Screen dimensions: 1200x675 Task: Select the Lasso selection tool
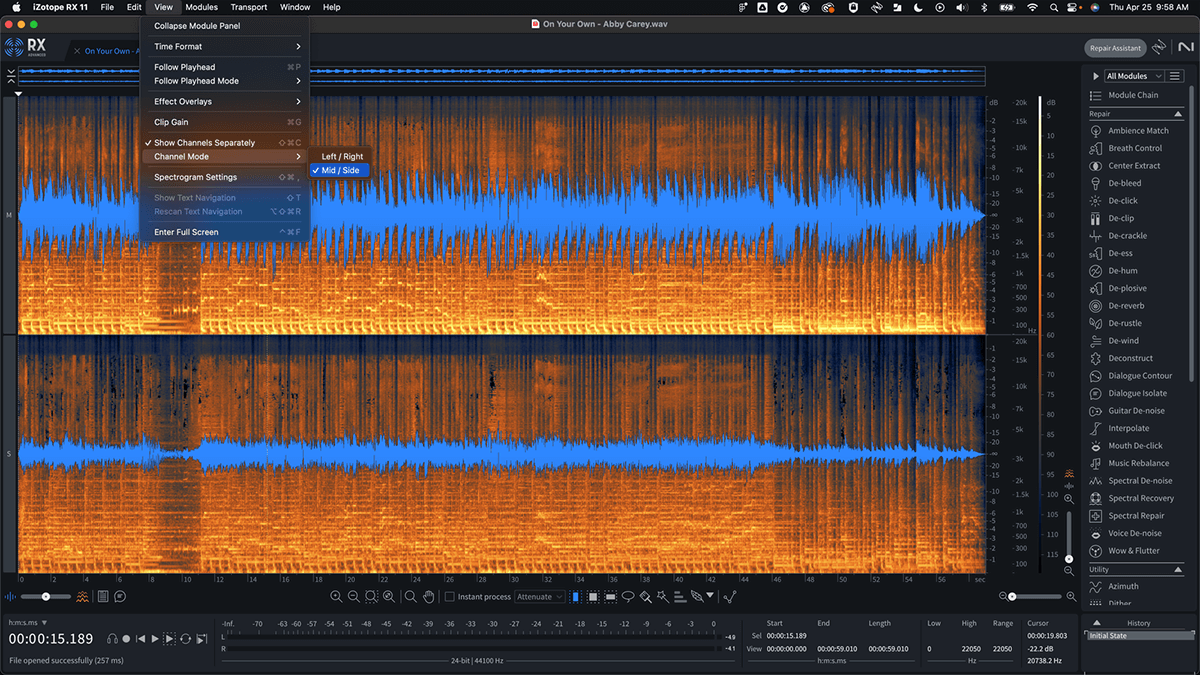point(628,597)
